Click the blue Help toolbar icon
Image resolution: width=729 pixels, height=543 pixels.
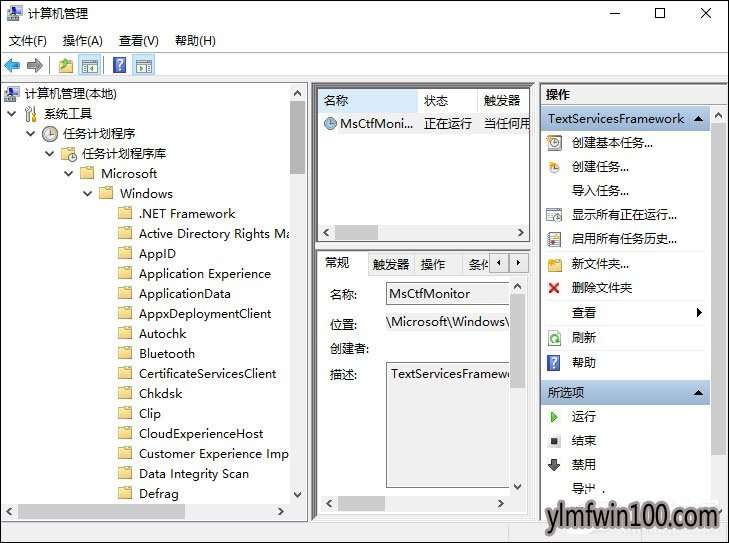click(x=119, y=65)
